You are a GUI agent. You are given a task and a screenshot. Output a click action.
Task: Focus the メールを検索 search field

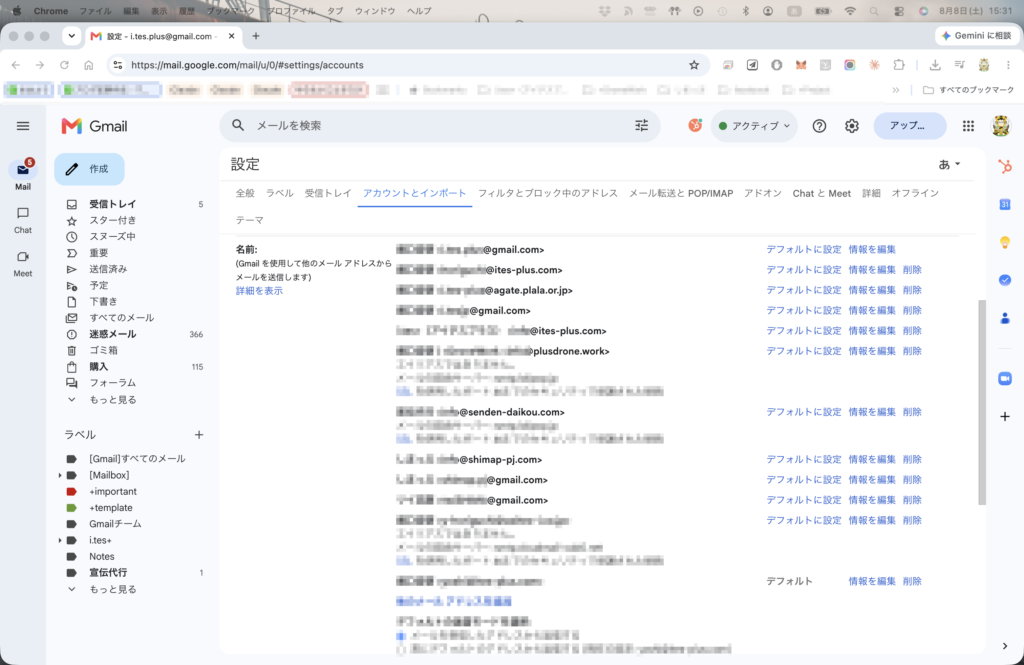[x=441, y=125]
